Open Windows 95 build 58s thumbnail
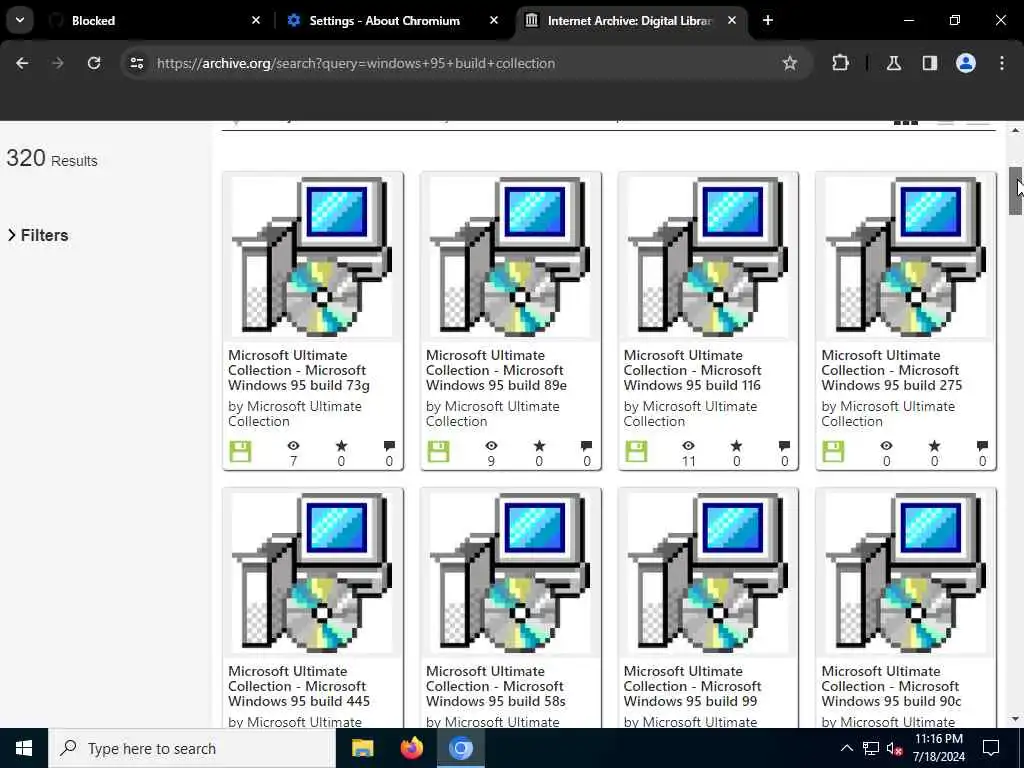Image resolution: width=1024 pixels, height=768 pixels. click(x=511, y=573)
